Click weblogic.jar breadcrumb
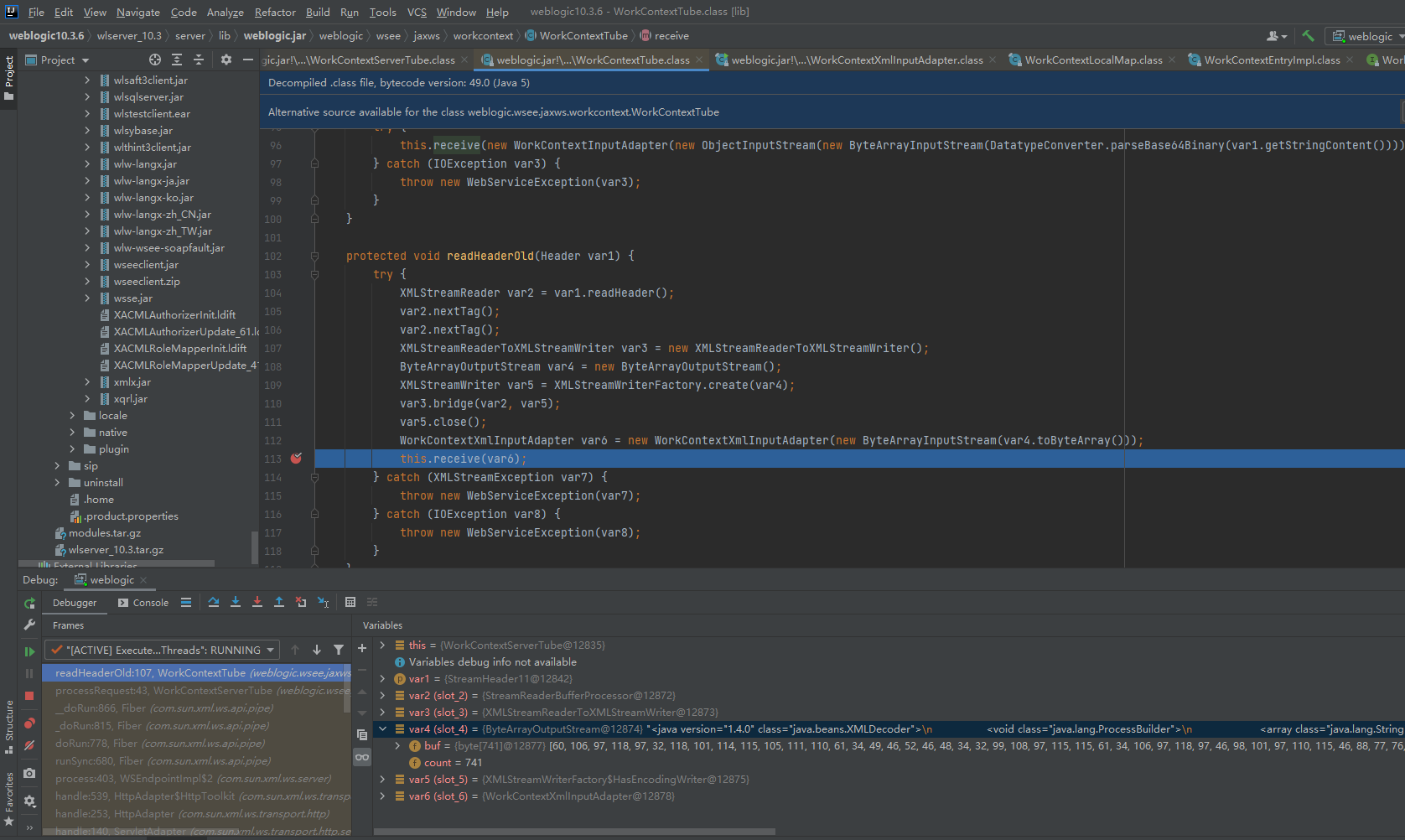This screenshot has height=840, width=1405. (275, 36)
